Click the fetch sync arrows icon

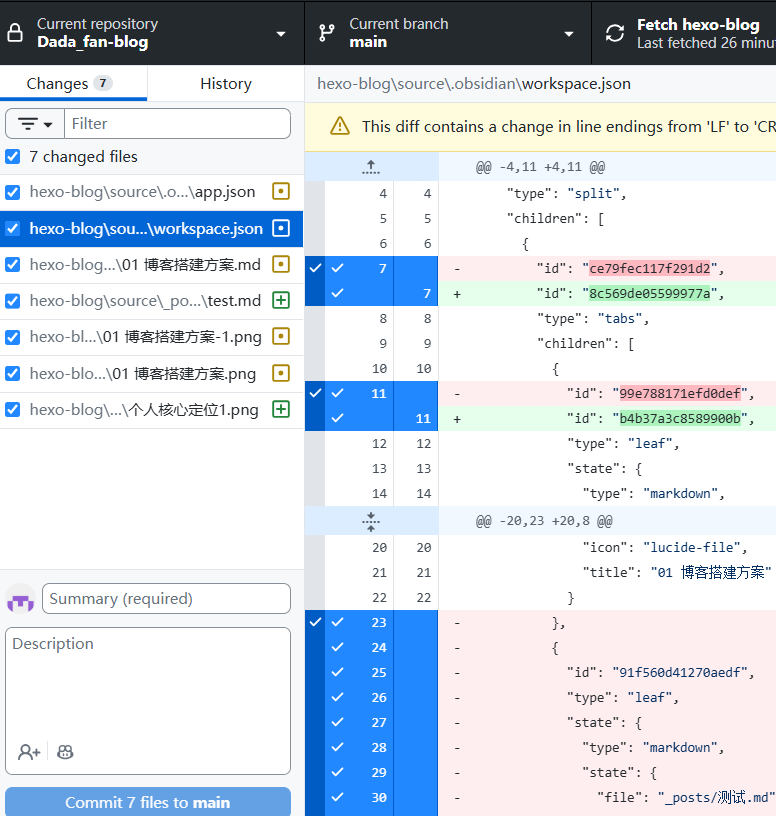click(615, 33)
